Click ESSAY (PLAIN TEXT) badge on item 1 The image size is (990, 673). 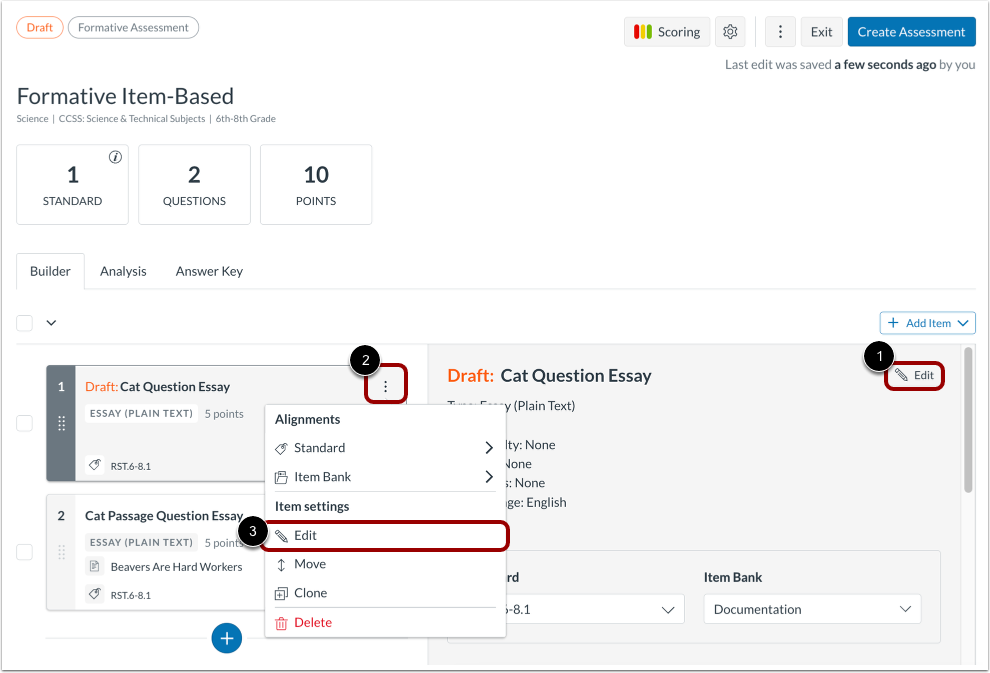[141, 414]
